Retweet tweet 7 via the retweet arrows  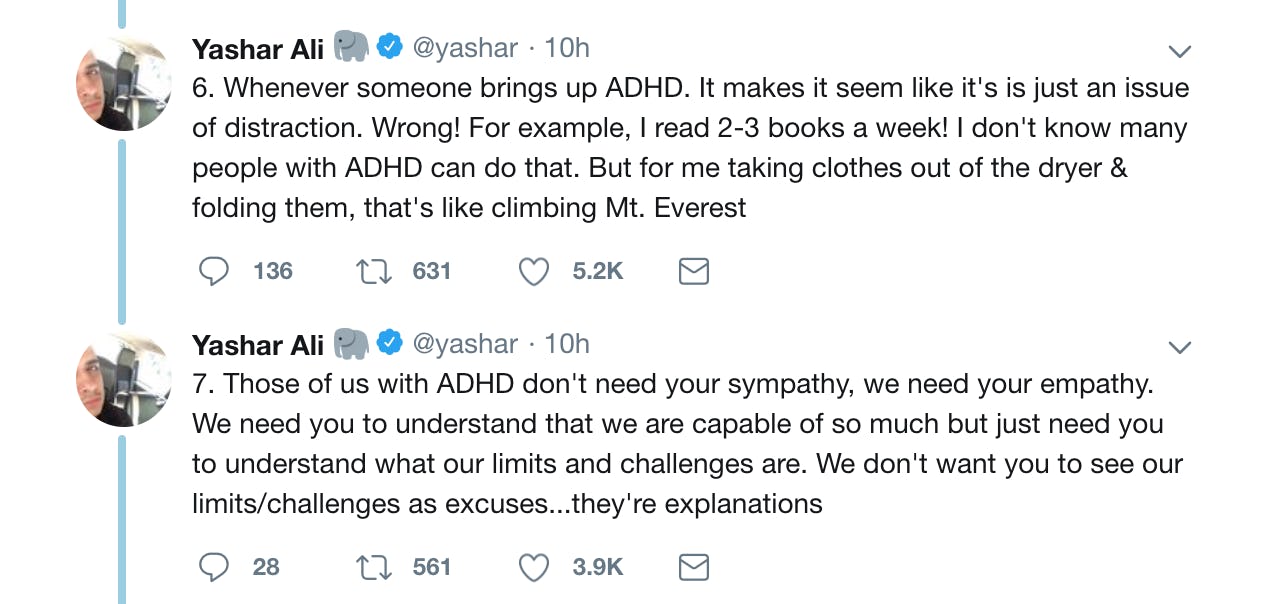(x=373, y=566)
